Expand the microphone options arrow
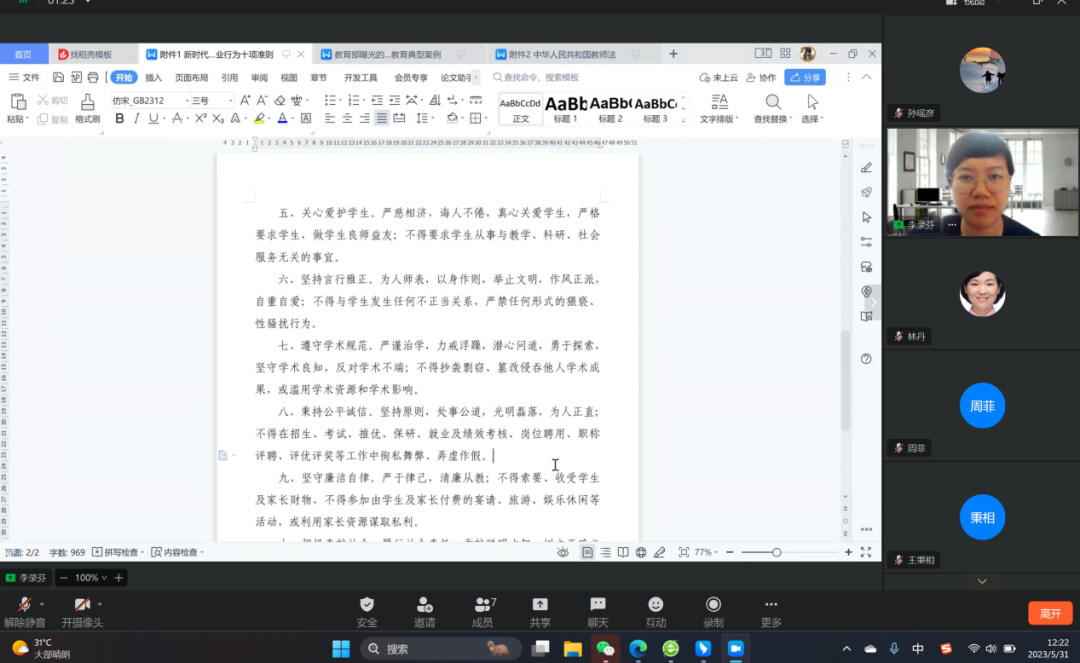 pos(42,604)
